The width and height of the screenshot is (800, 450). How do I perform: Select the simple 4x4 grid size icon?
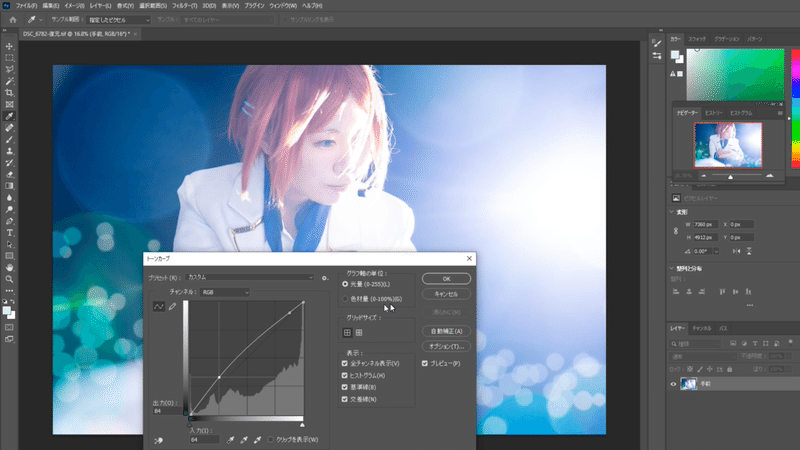point(347,333)
